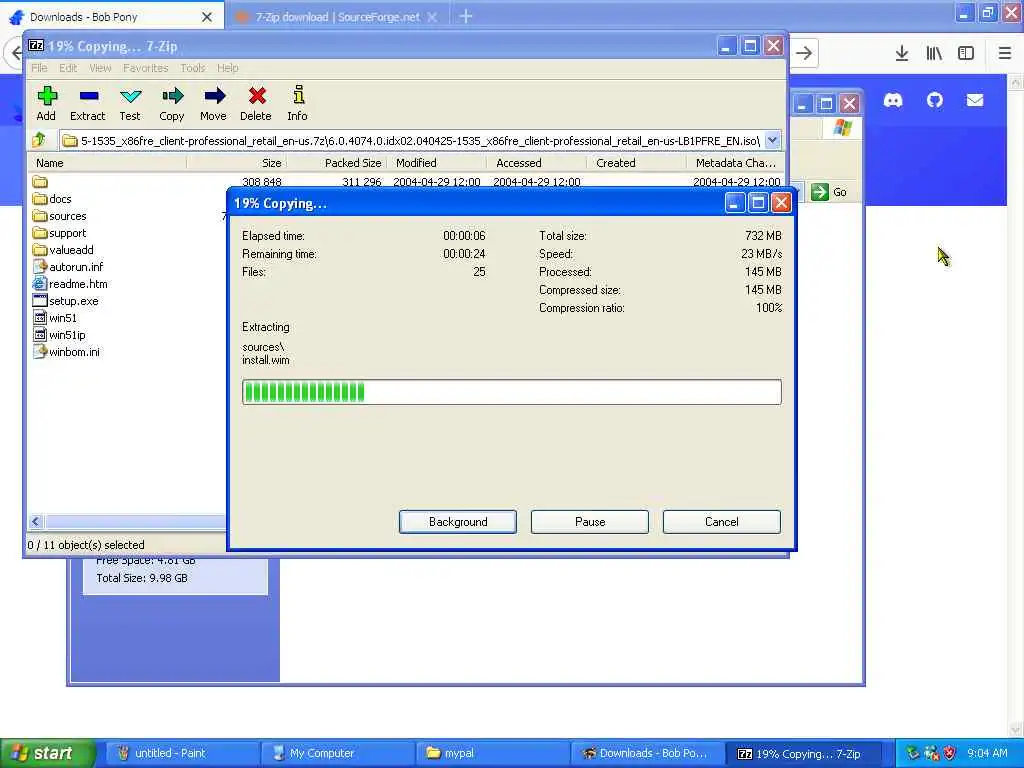Switch to Downloads - Bob Pony taskbar button
Screen dimensions: 1024x768
coord(647,753)
